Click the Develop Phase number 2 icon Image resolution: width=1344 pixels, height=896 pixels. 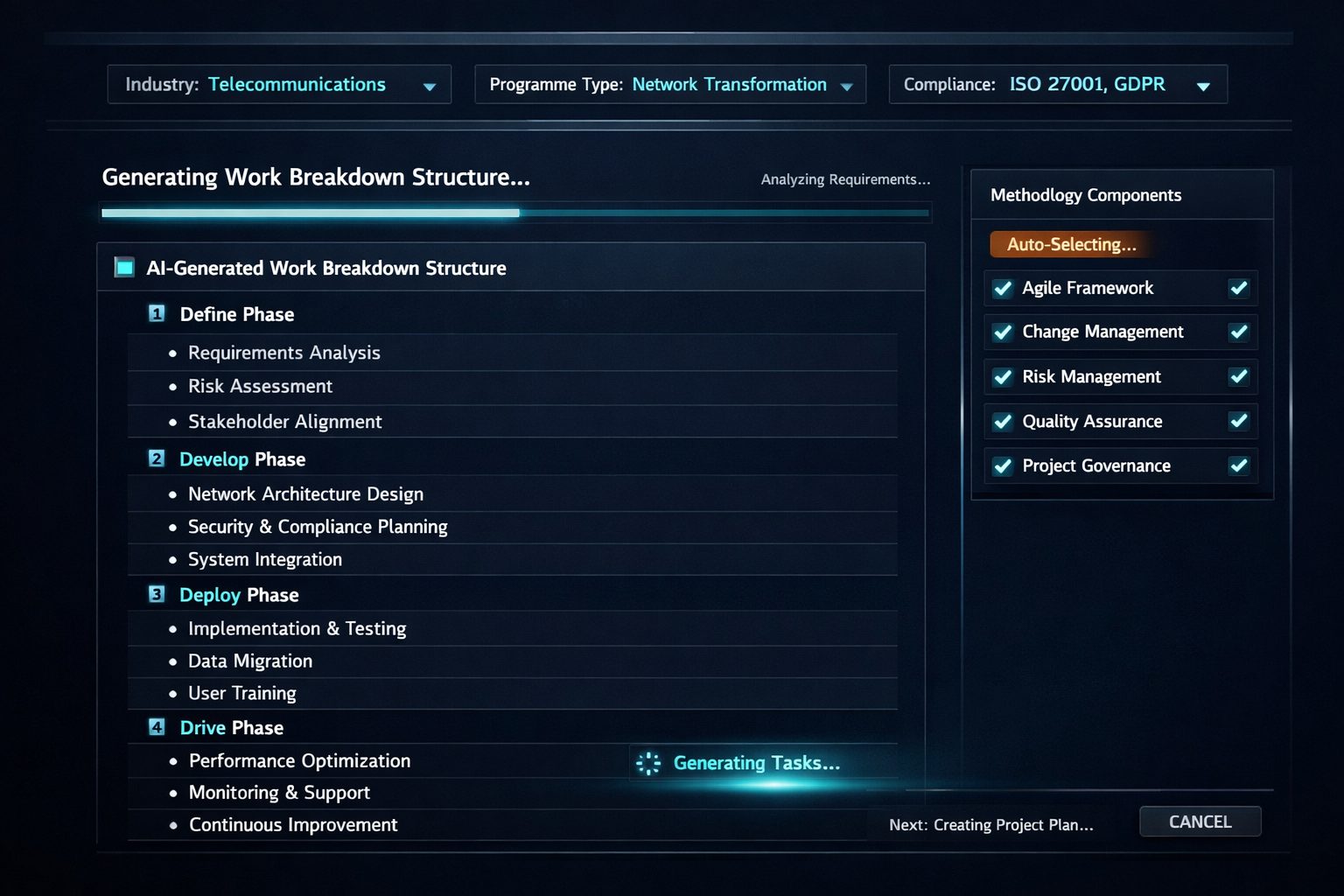[157, 458]
